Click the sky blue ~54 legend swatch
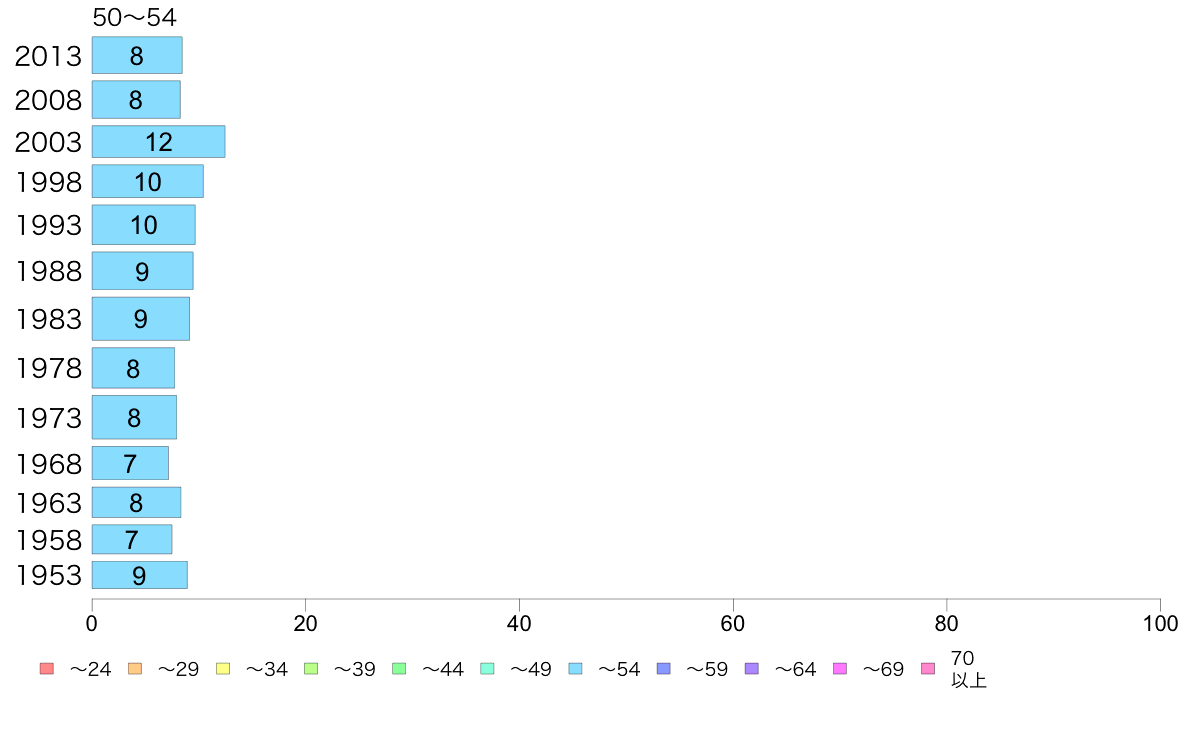The height and width of the screenshot is (736, 1188). click(x=575, y=669)
